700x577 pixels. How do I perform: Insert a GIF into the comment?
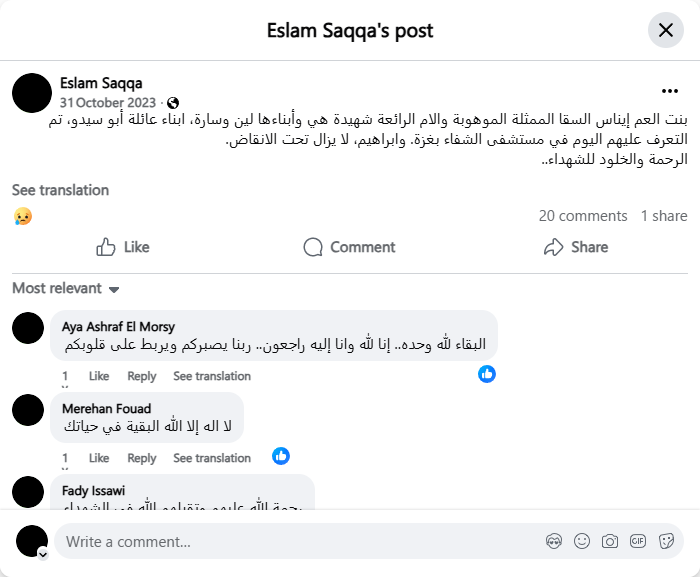pos(638,541)
